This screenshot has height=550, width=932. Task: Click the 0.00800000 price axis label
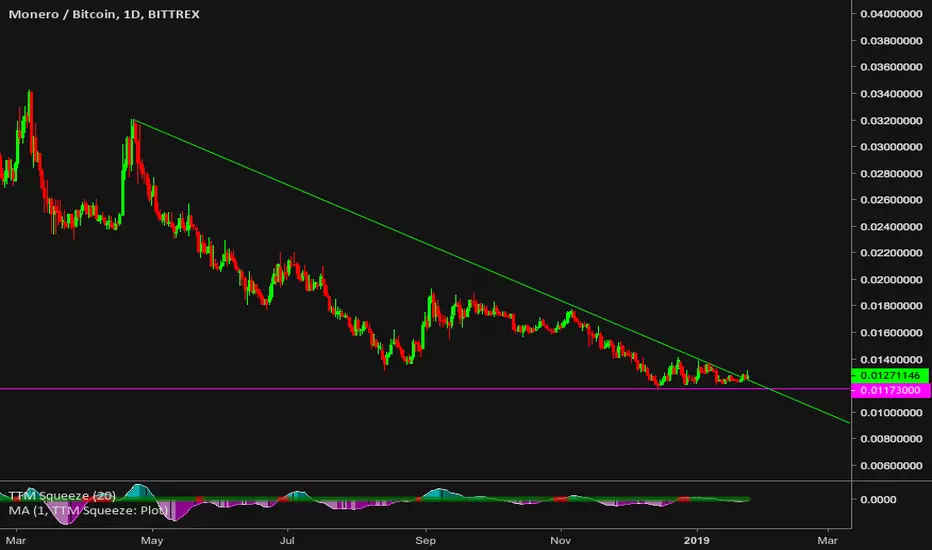891,439
